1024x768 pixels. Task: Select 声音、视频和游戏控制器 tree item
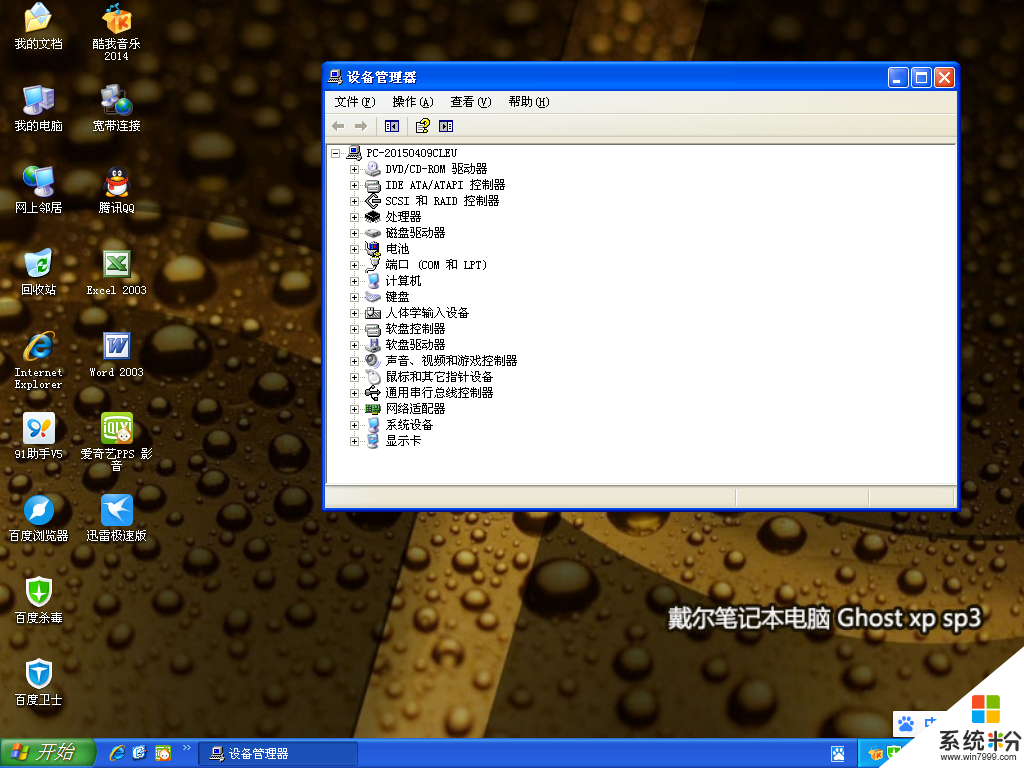click(451, 361)
